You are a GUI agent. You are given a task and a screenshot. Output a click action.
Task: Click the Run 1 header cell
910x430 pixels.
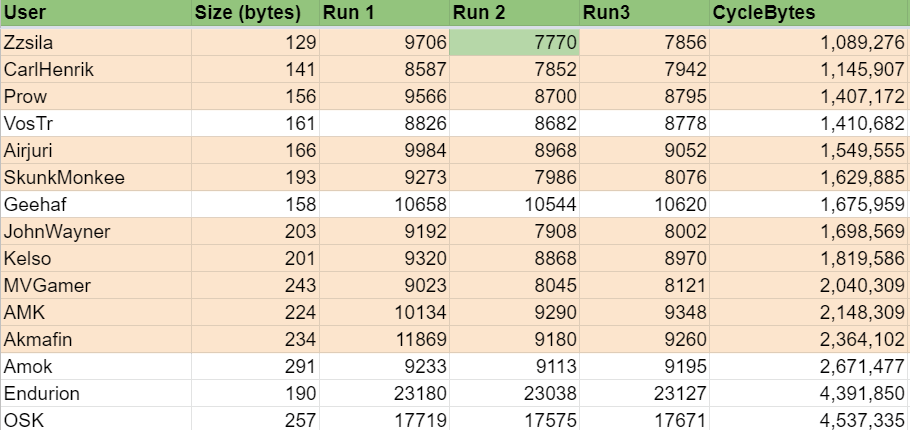(384, 14)
